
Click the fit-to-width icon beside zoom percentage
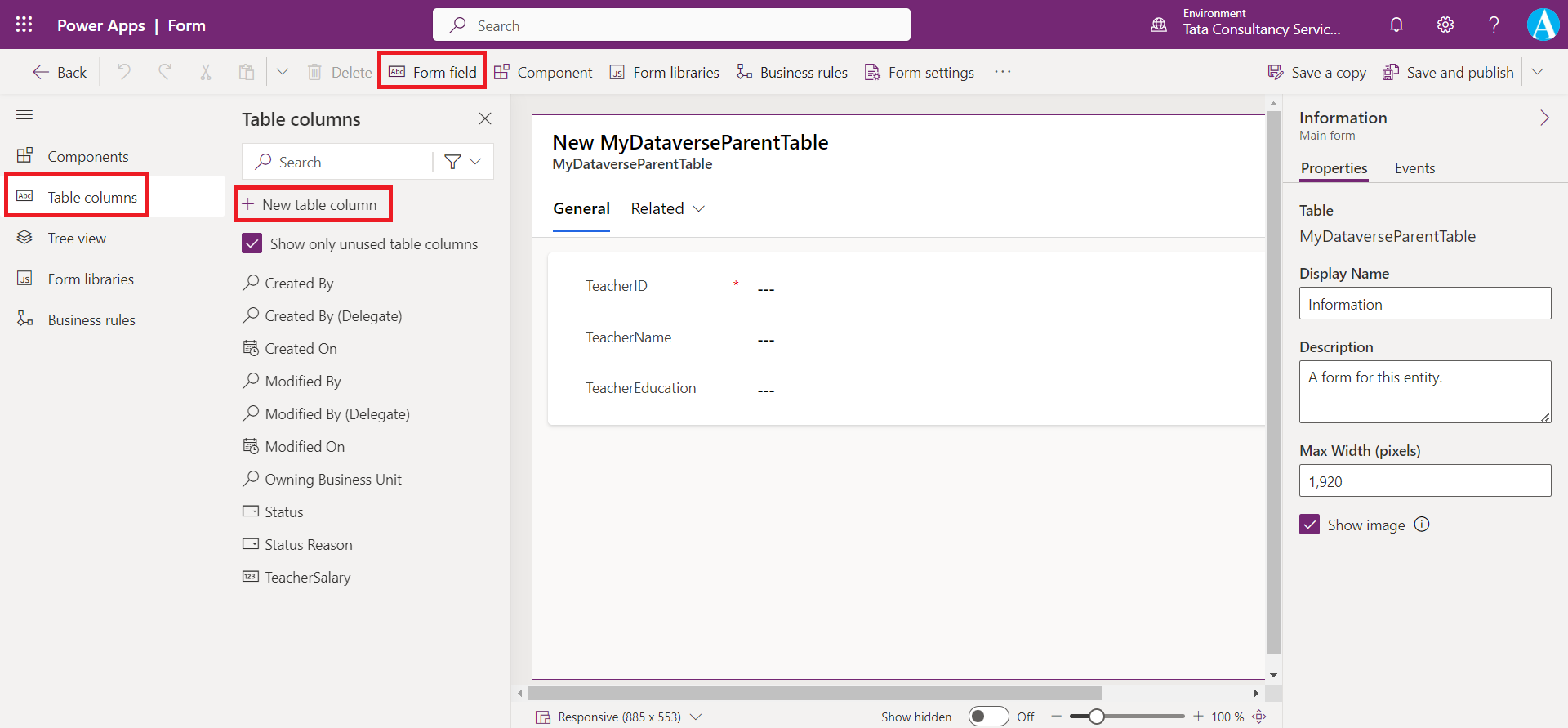coord(1259,717)
